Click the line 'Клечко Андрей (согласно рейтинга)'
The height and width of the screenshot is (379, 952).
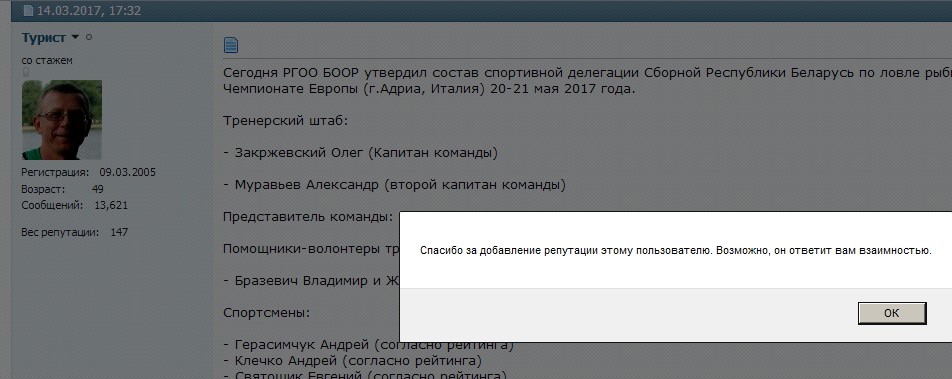click(353, 361)
